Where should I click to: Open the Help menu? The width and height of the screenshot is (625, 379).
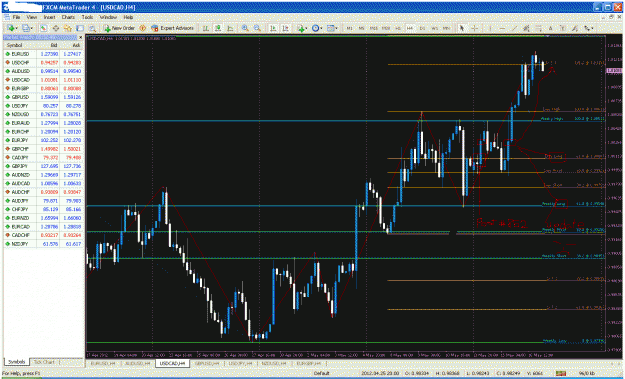pyautogui.click(x=128, y=18)
